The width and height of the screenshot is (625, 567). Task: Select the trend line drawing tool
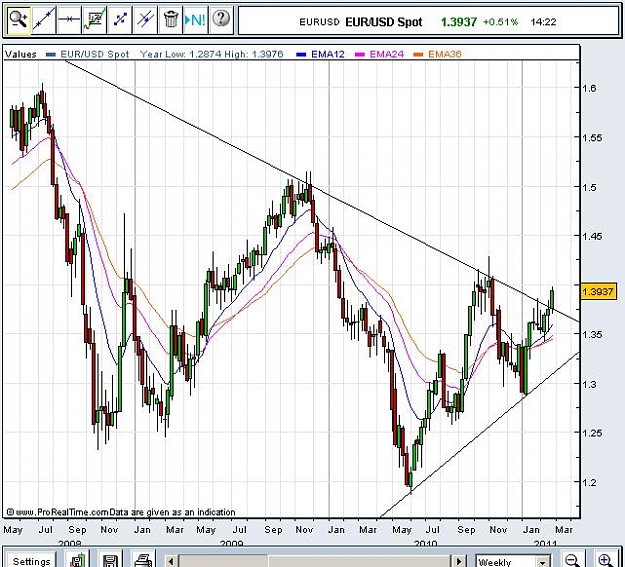click(43, 20)
